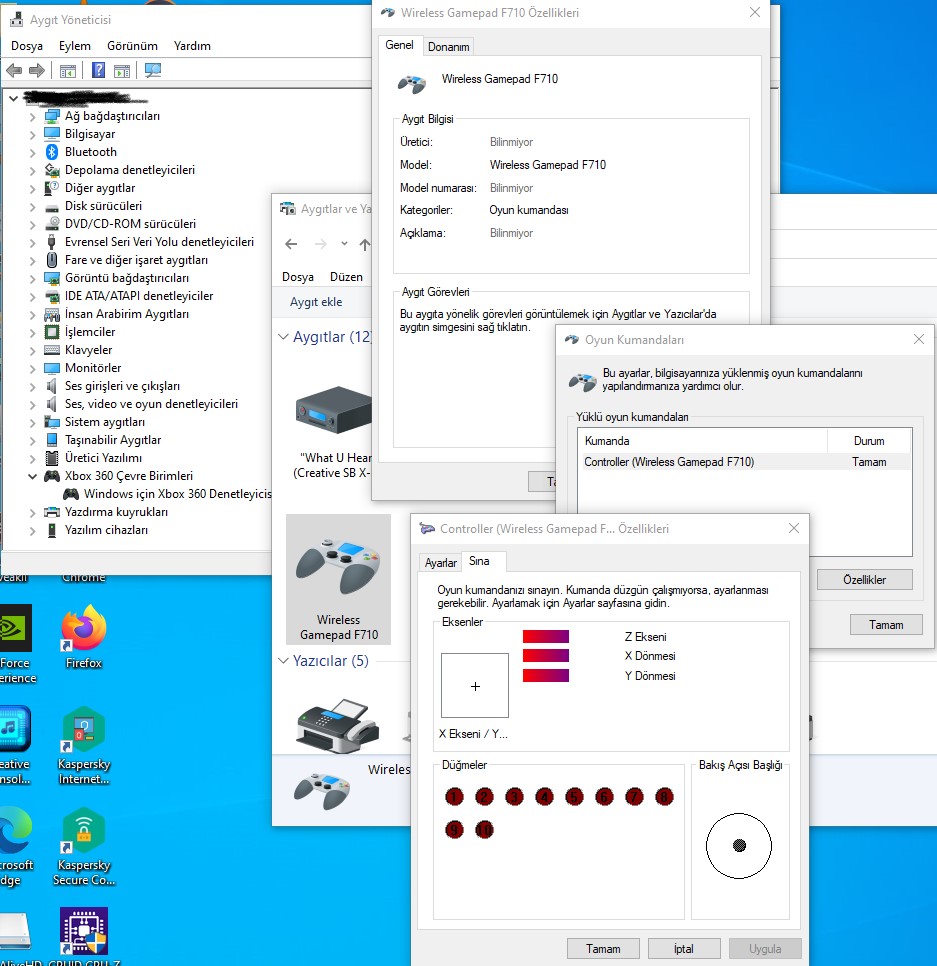Click the blue question-mark Help toolbar icon

(98, 70)
